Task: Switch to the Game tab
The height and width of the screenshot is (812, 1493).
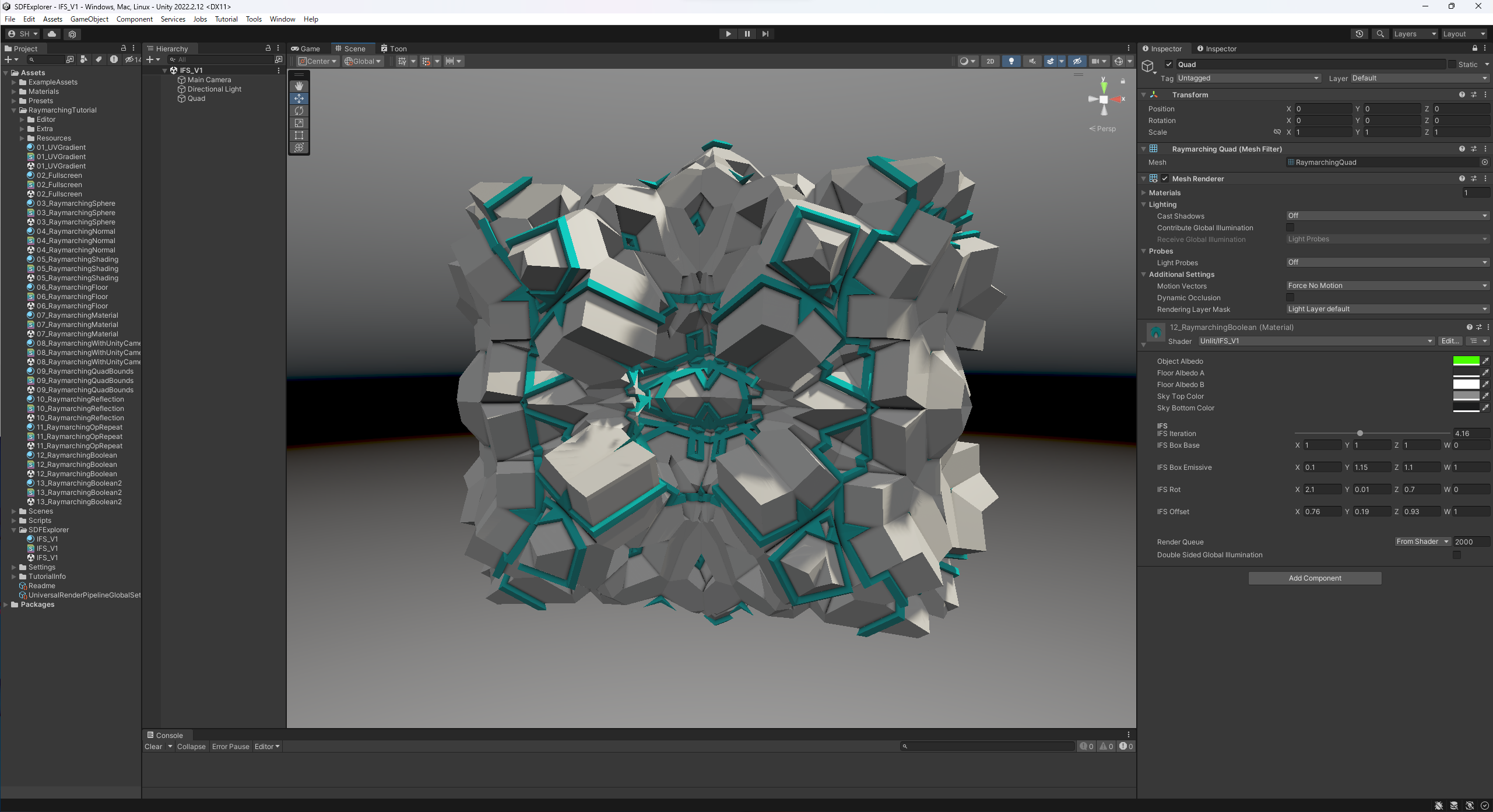Action: (306, 49)
